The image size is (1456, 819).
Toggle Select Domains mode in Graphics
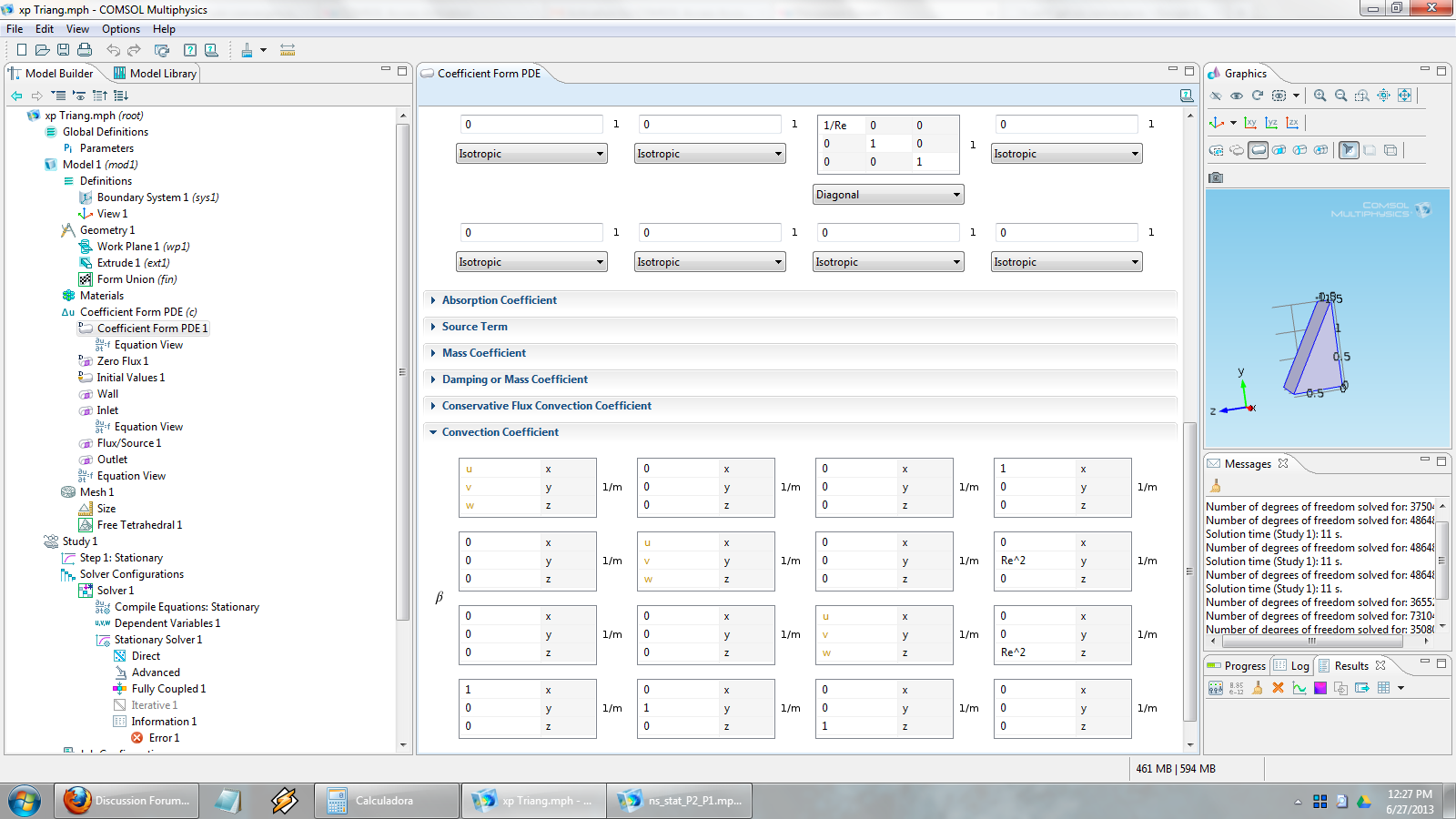click(1259, 150)
